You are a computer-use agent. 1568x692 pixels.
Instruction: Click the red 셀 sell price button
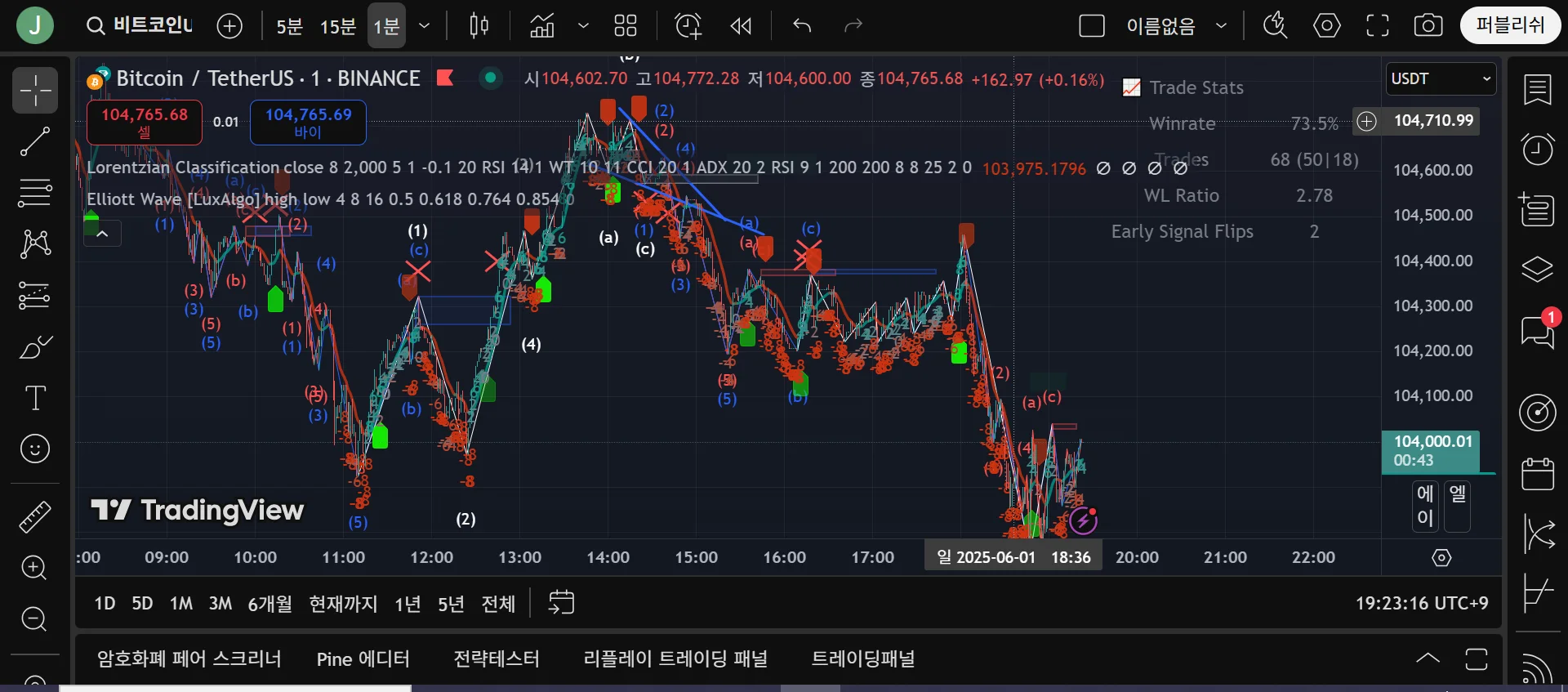145,123
